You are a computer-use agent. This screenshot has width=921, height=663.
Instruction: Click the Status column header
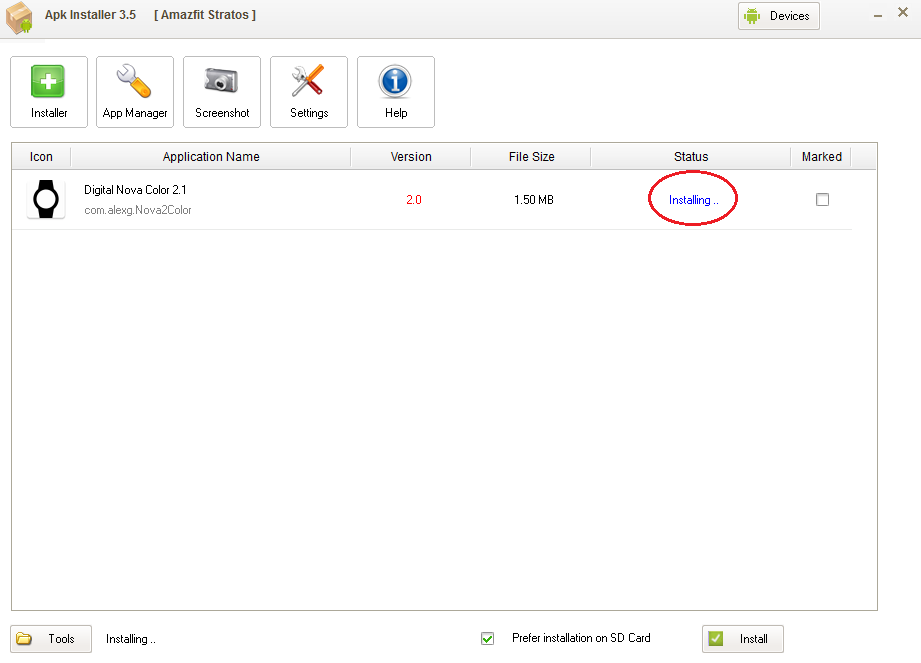691,157
